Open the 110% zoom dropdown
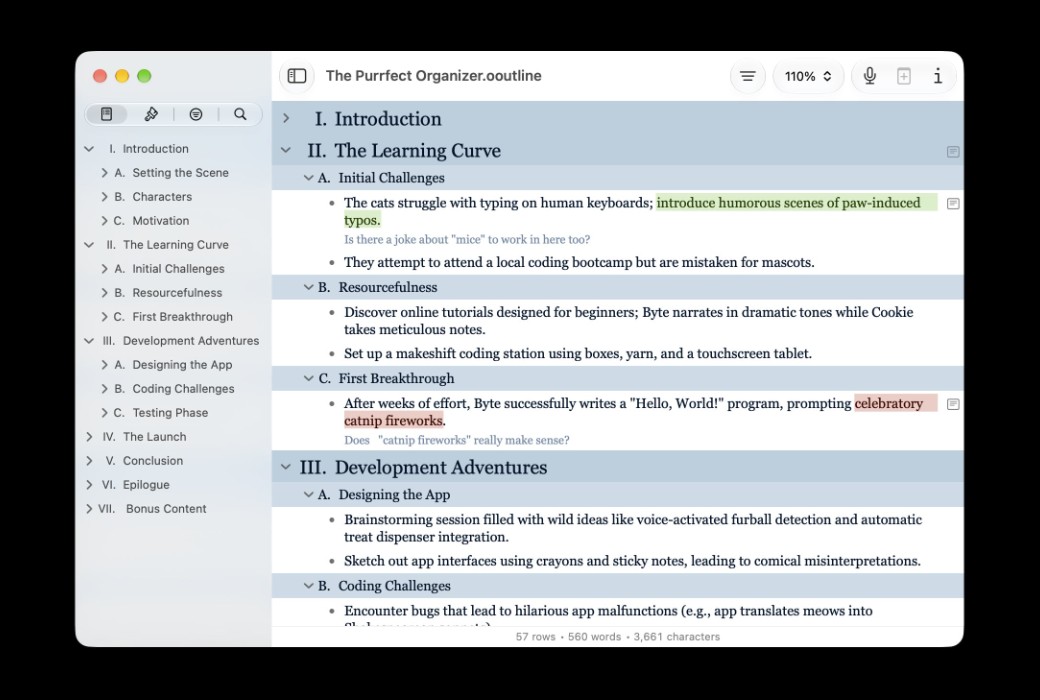This screenshot has width=1040, height=700. pyautogui.click(x=808, y=76)
